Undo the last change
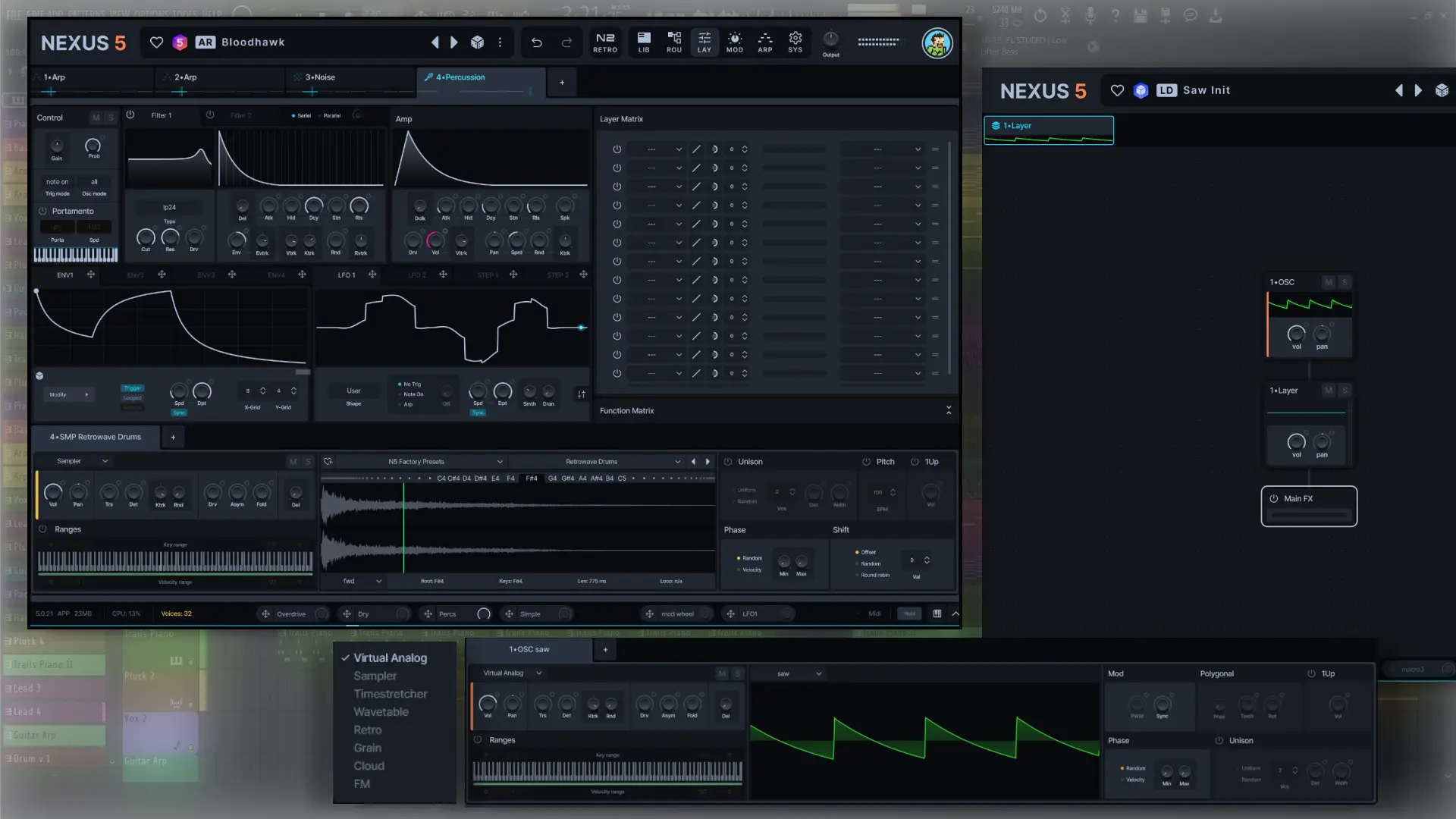This screenshot has height=819, width=1456. pos(536,42)
